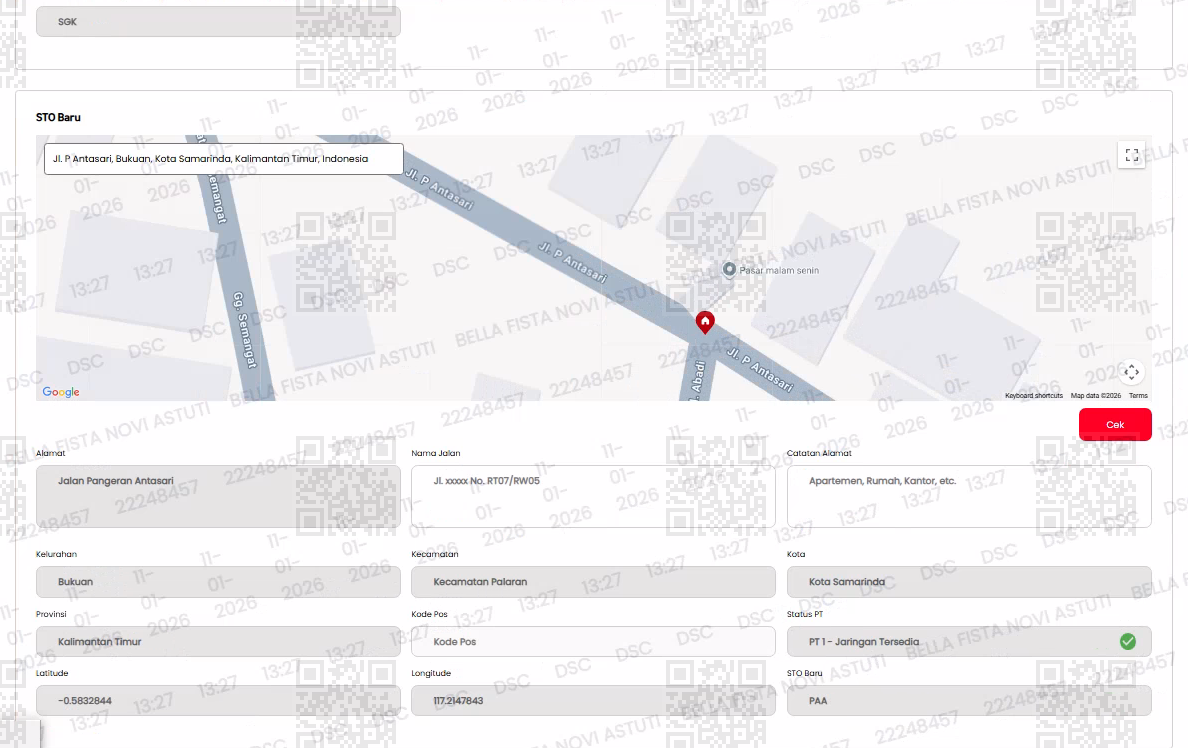
Task: Select the Alamat field Jalan Pangeran Antasari
Action: (x=218, y=496)
